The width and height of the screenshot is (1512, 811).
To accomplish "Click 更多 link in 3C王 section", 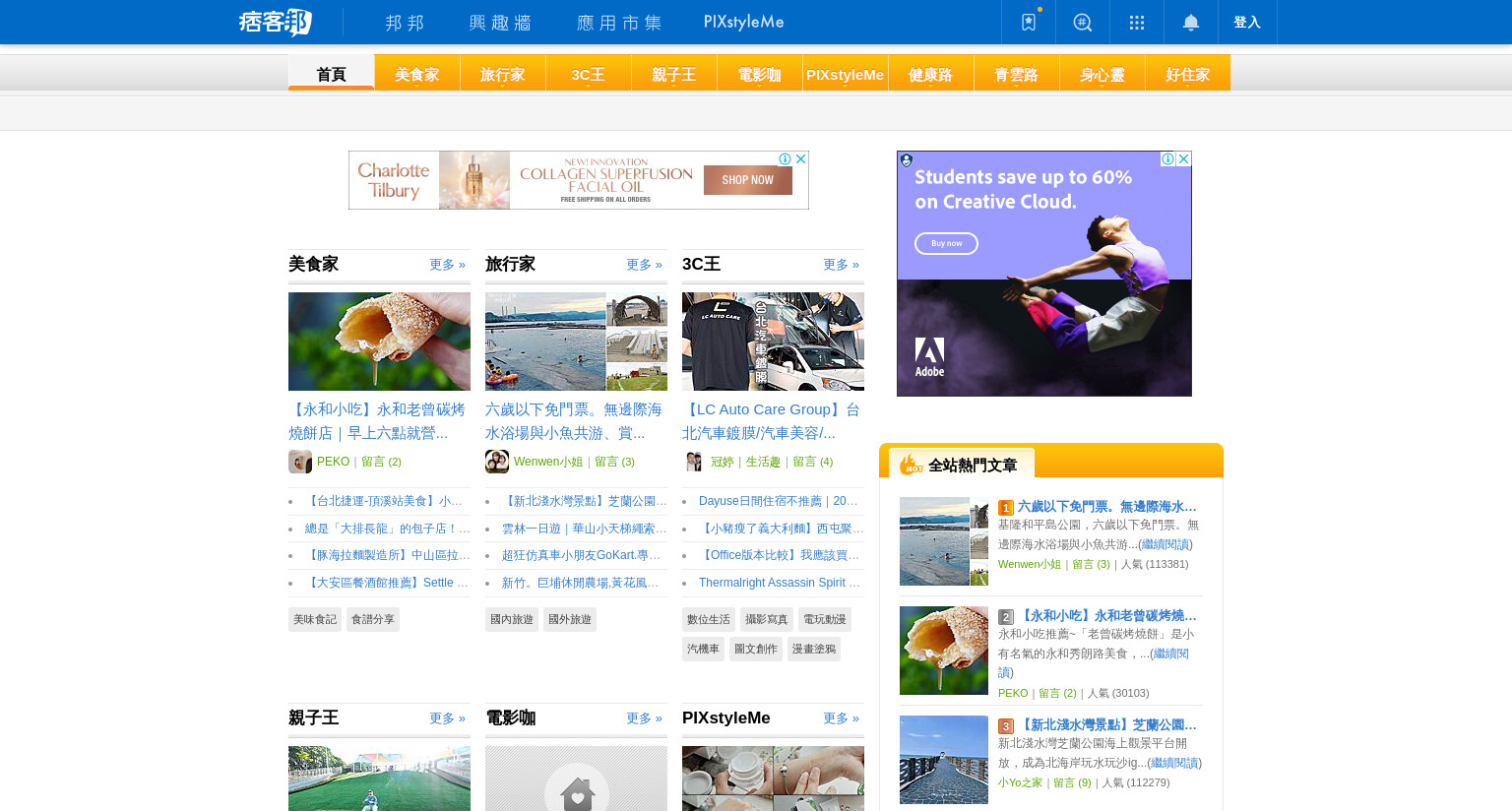I will 841,265.
